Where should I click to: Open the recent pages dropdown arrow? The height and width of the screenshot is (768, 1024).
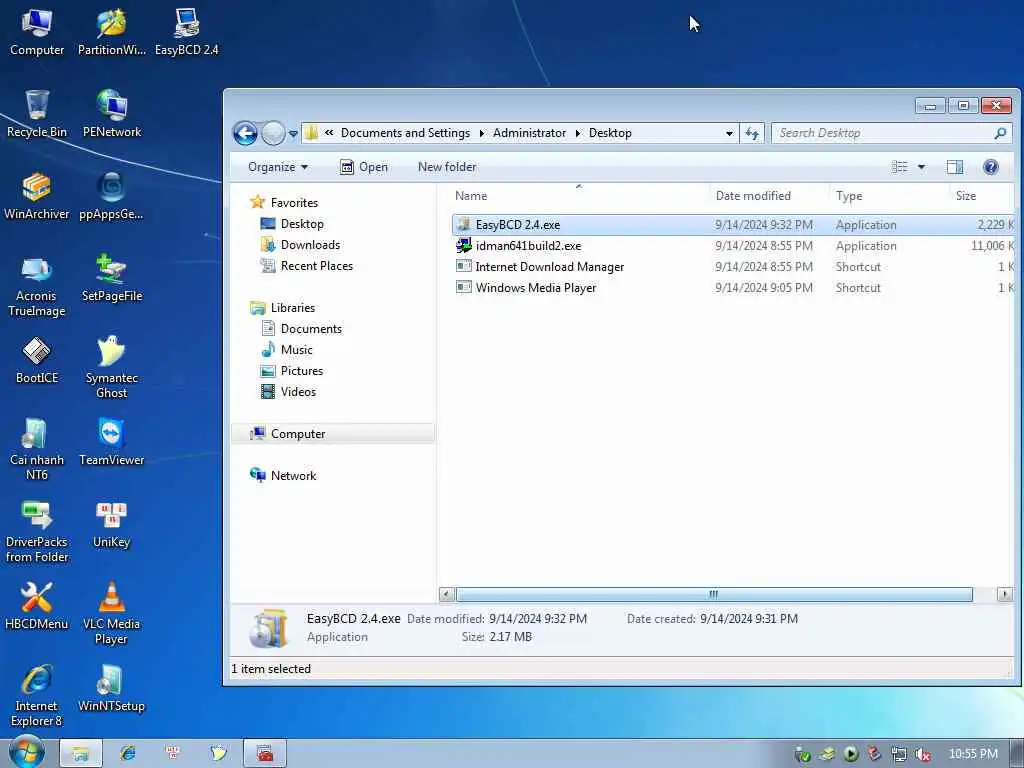point(293,134)
